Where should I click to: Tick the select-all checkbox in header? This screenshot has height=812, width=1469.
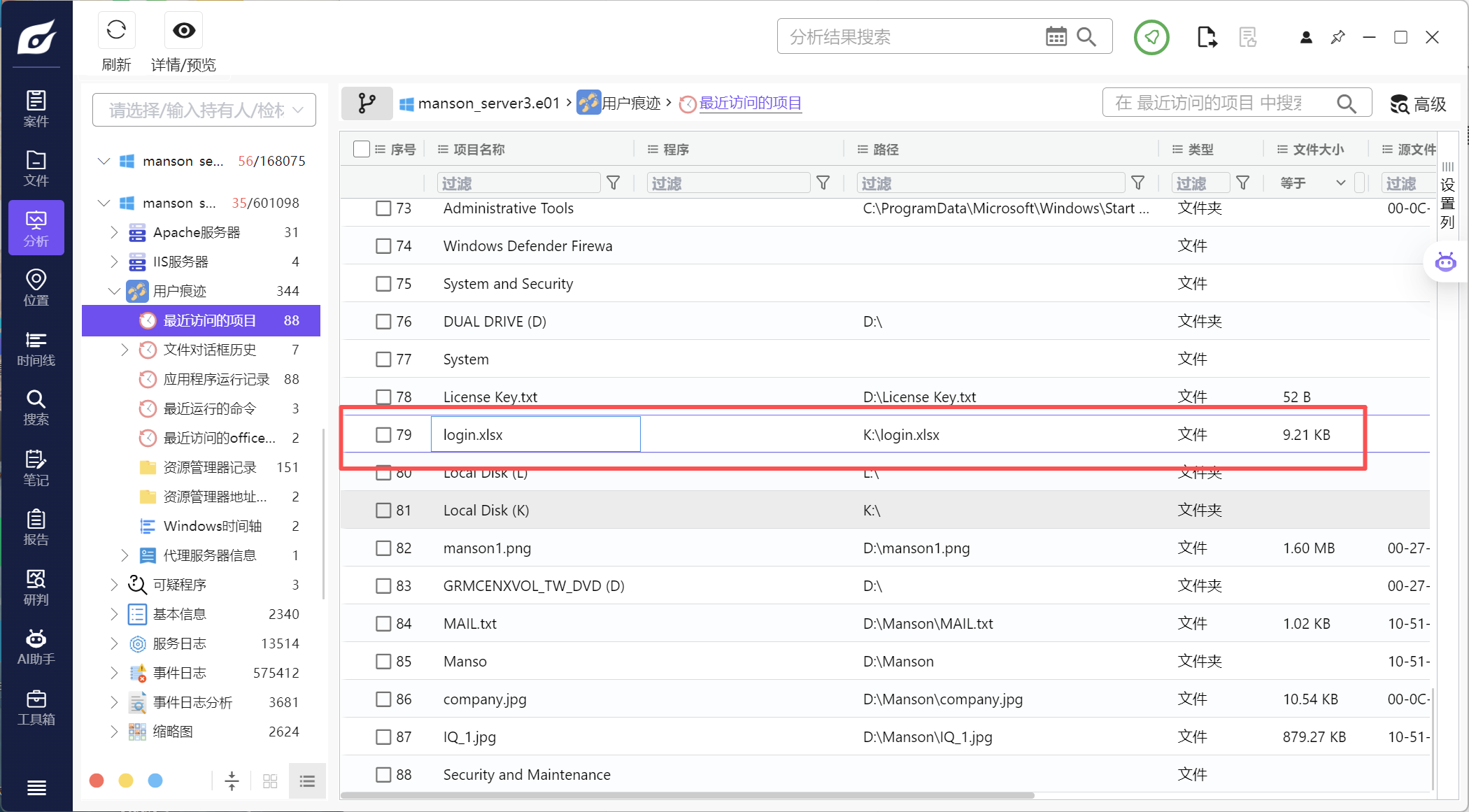tap(362, 149)
